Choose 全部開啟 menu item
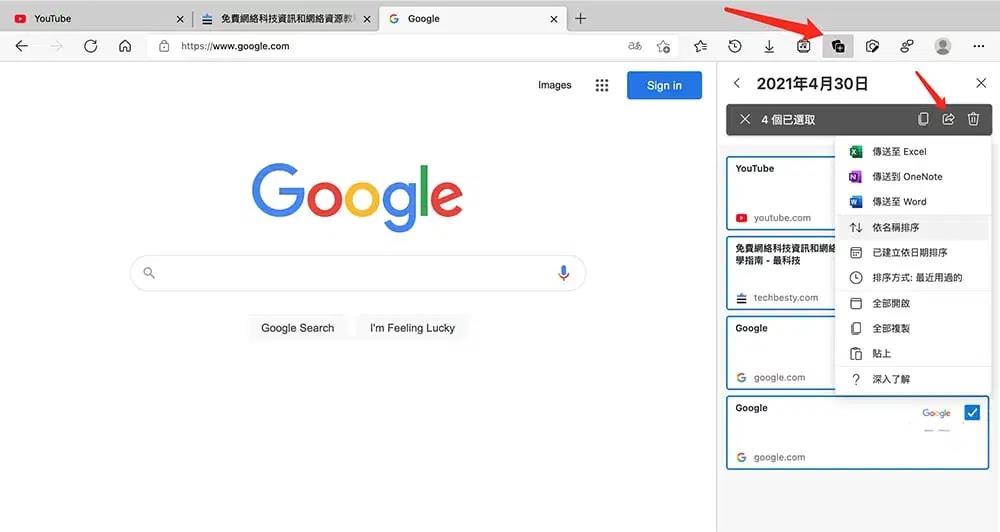 [x=913, y=303]
